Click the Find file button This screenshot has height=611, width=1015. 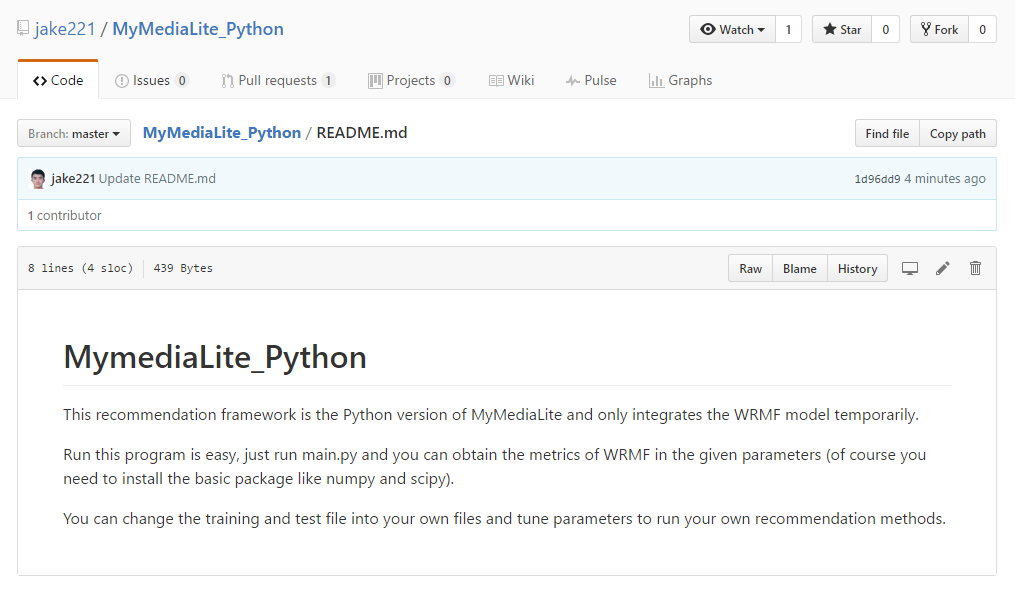pos(887,133)
